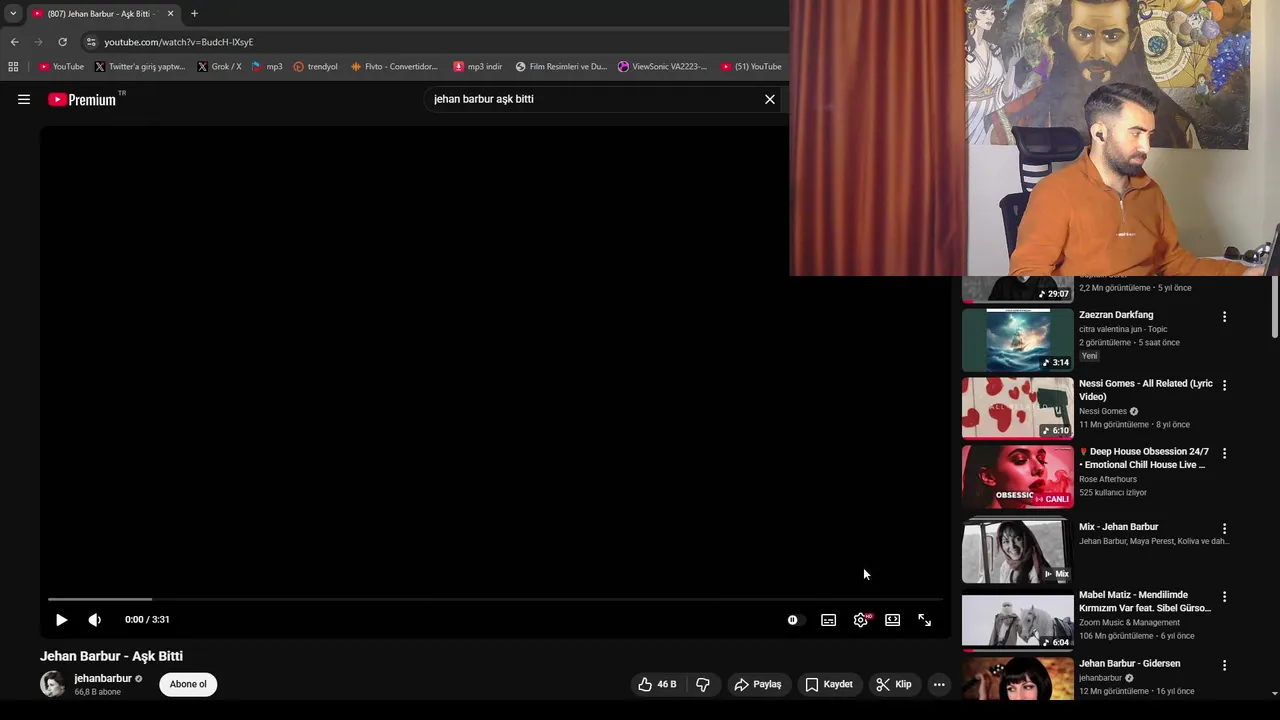The image size is (1280, 720).
Task: Like the video (46 B)
Action: pos(656,684)
